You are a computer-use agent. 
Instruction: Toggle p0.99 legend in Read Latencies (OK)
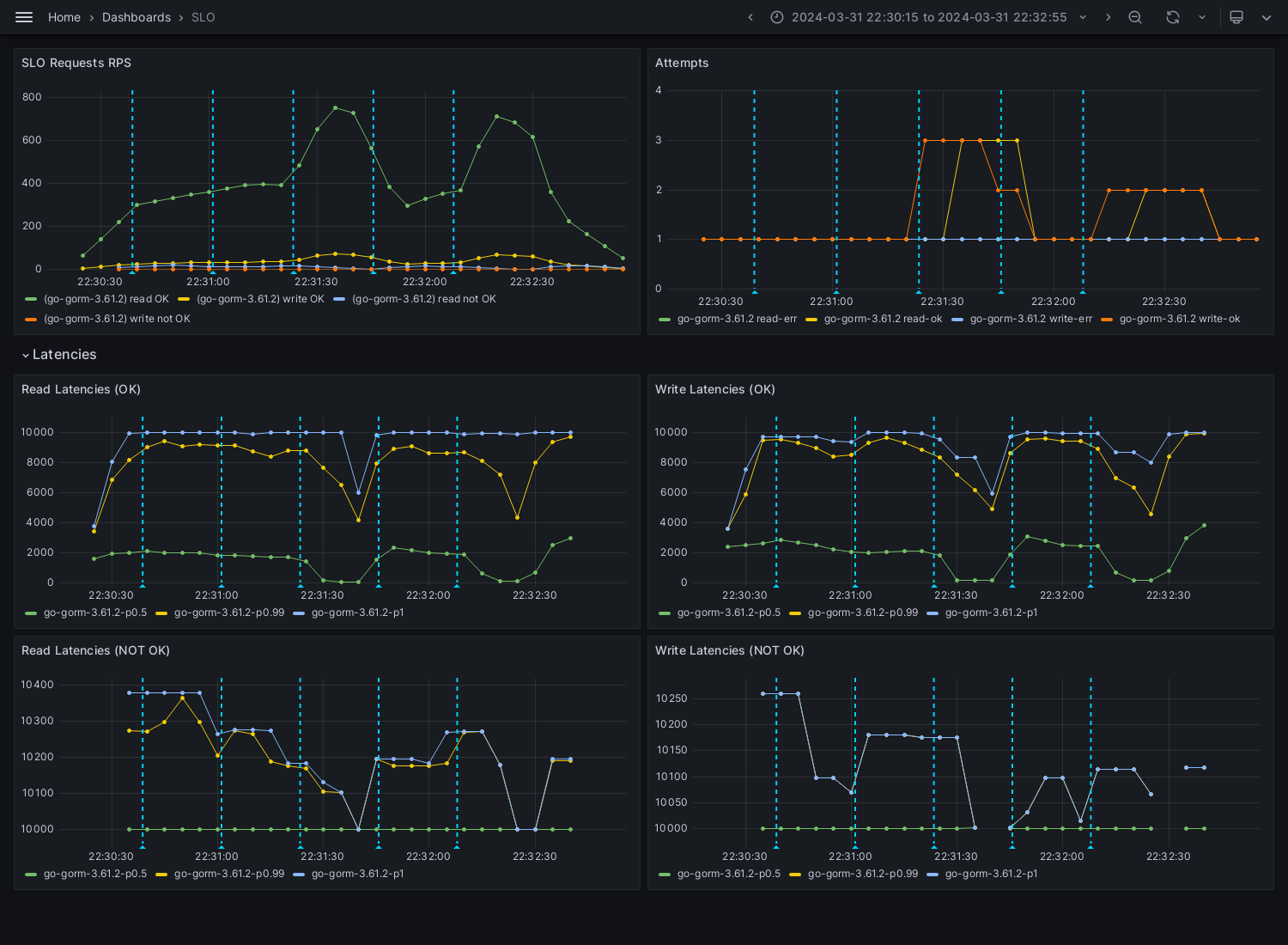pos(229,613)
